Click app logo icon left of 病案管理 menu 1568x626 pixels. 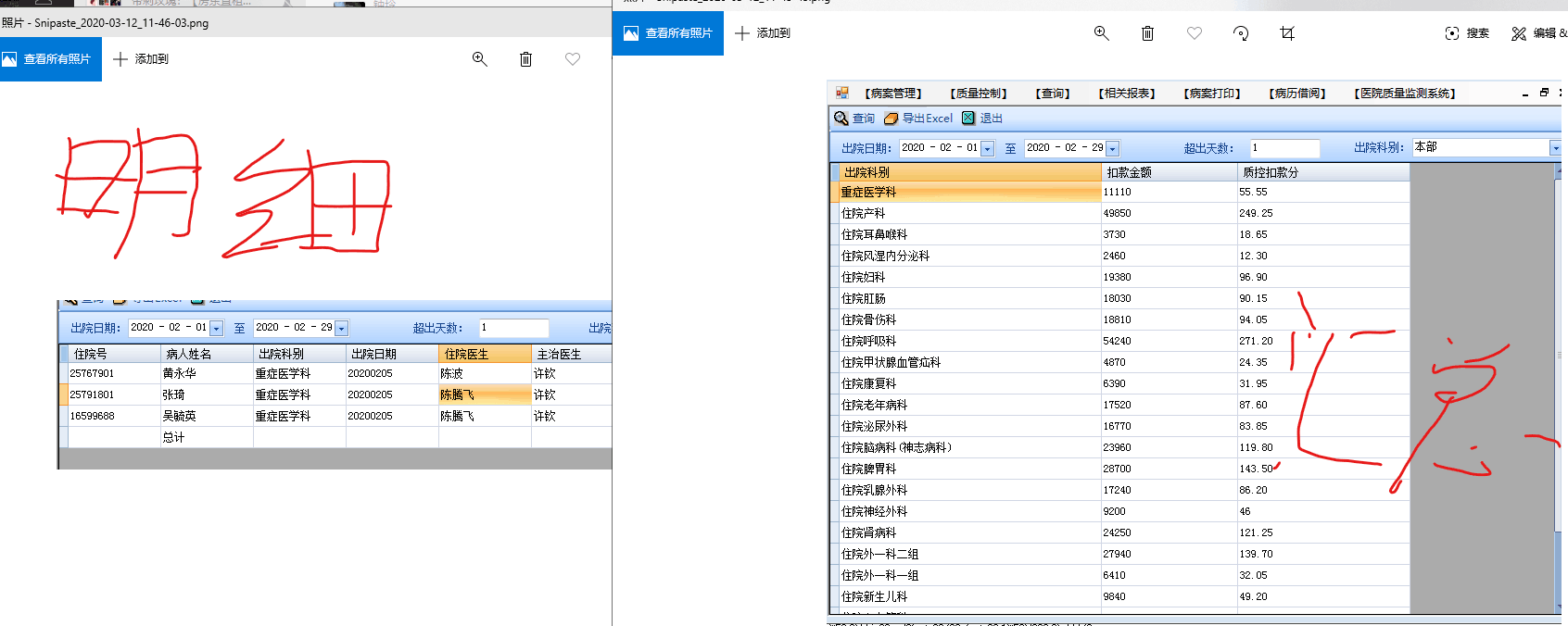[842, 93]
